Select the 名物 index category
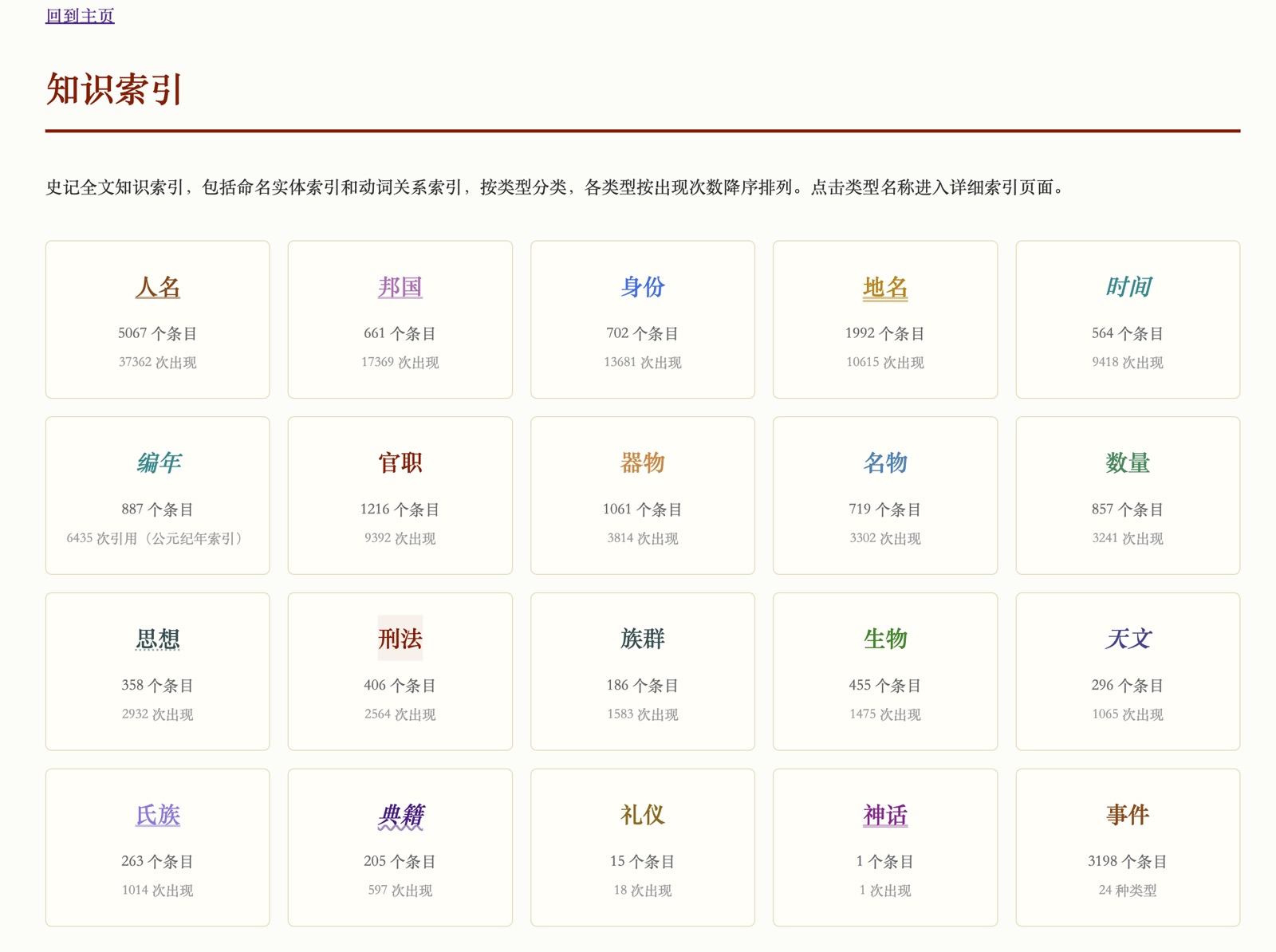 (x=885, y=463)
